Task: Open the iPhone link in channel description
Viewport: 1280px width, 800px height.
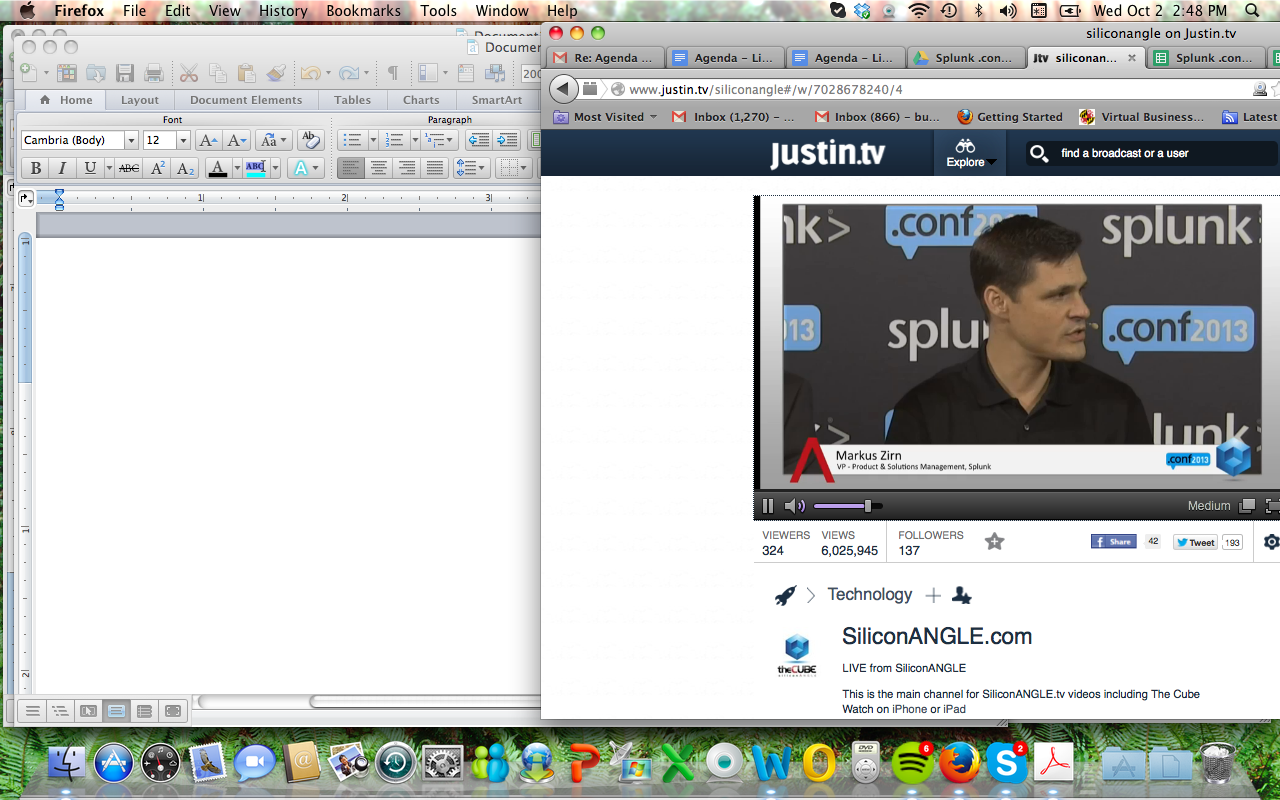Action: [x=909, y=709]
